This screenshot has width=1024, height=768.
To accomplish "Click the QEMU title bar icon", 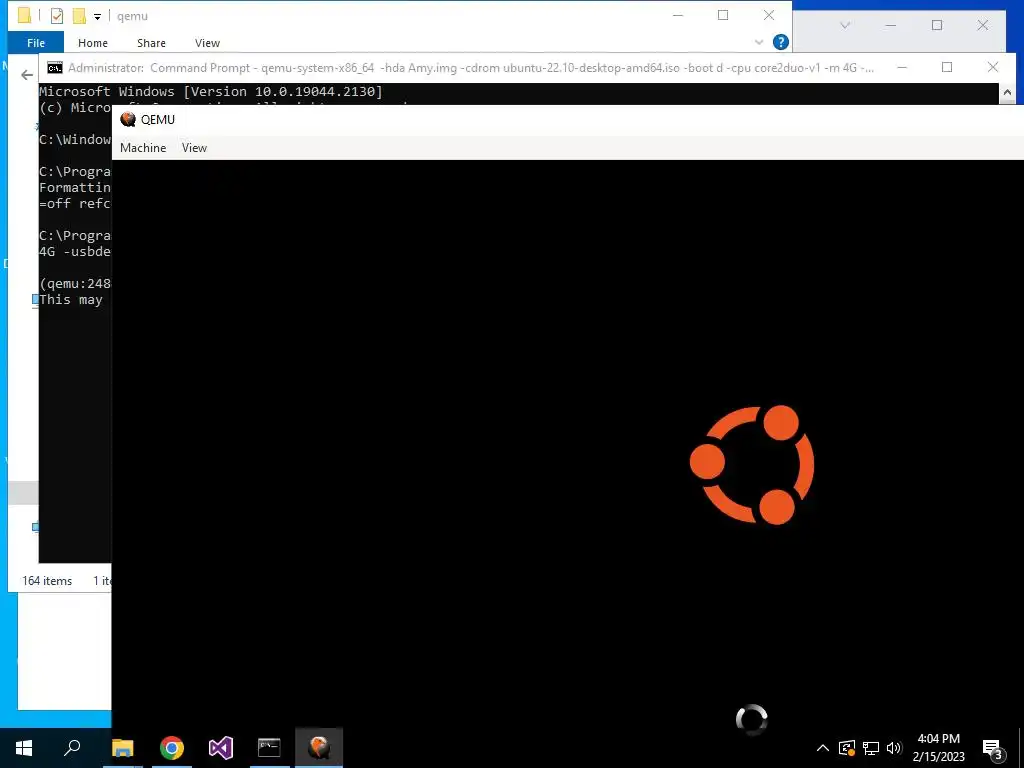I will coord(128,120).
